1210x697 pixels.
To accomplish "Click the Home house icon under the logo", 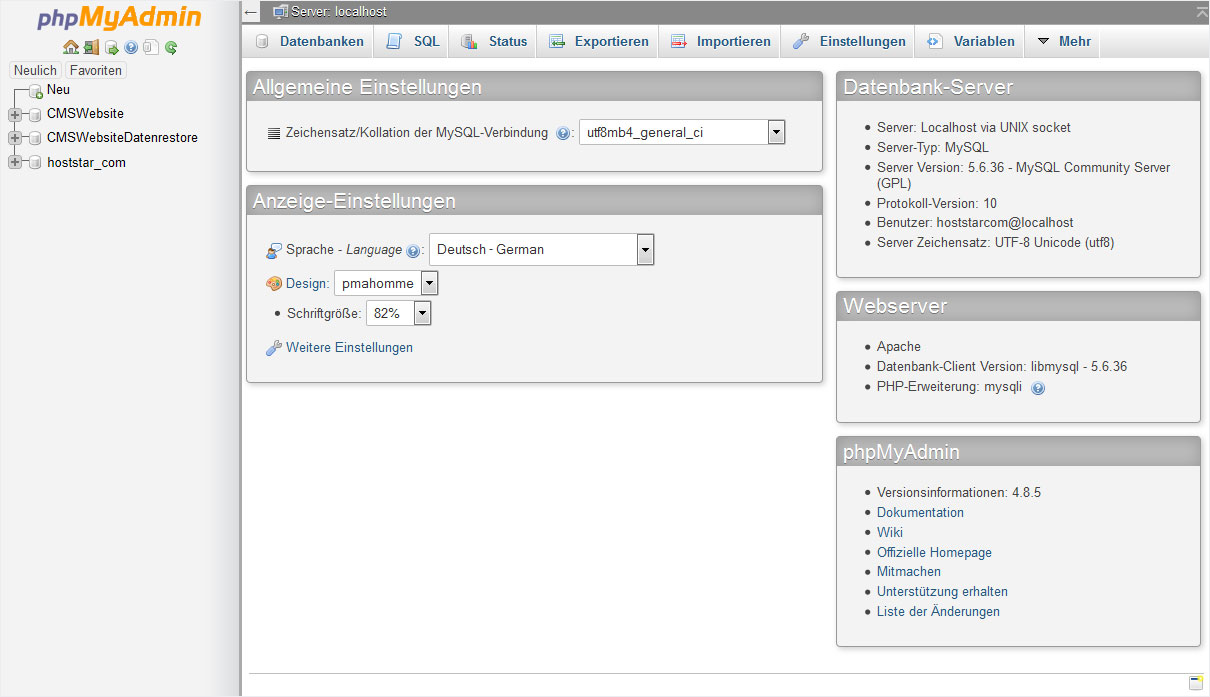I will coord(70,47).
